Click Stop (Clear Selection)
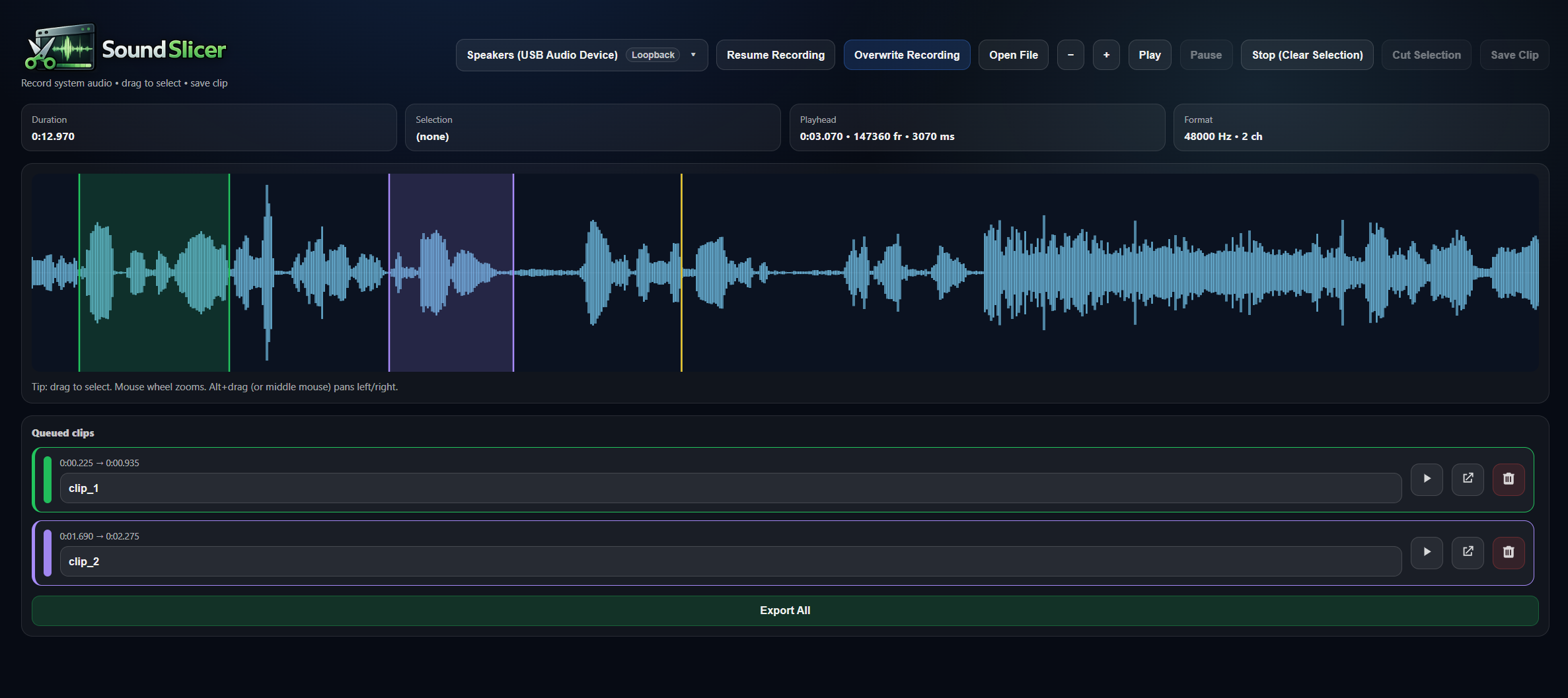 pyautogui.click(x=1306, y=55)
